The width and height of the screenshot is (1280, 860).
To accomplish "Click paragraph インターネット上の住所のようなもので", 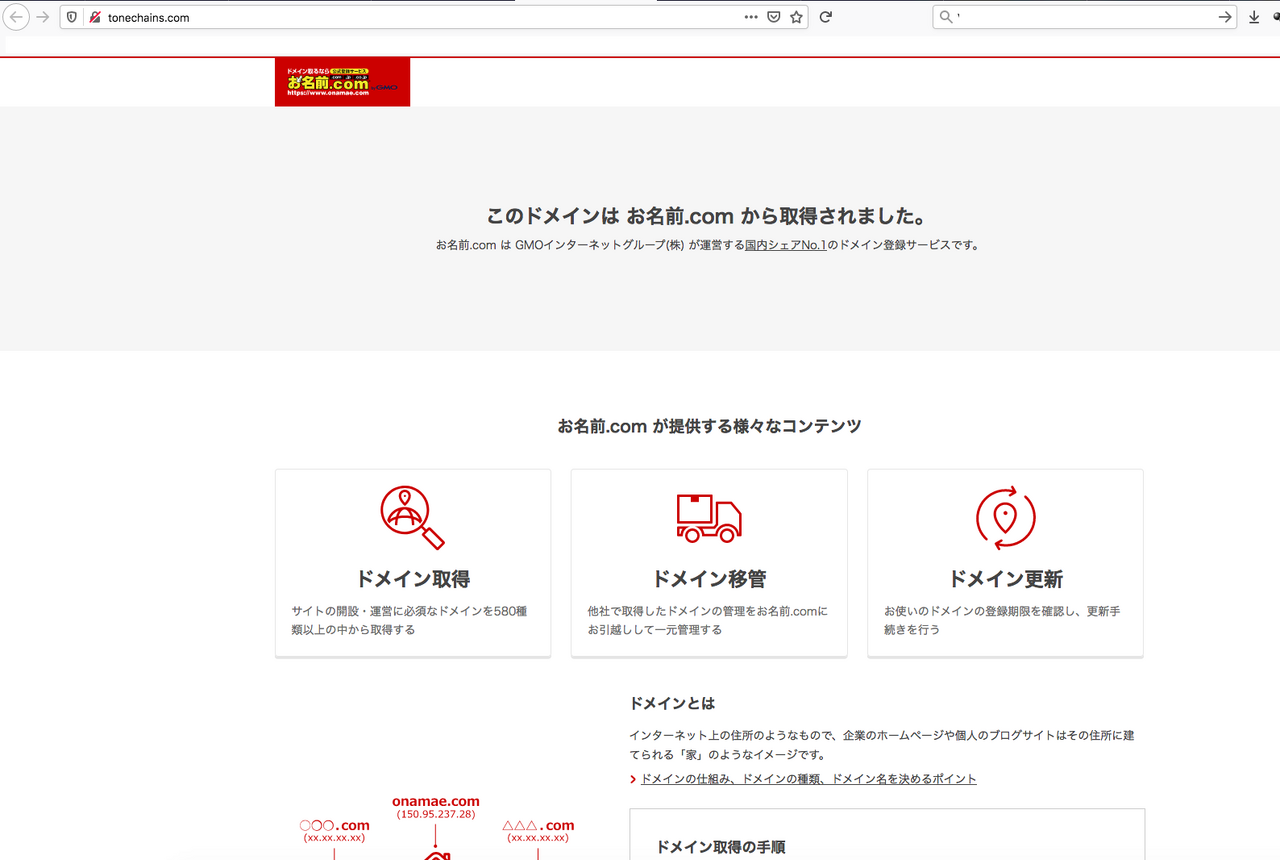I will coord(882,745).
